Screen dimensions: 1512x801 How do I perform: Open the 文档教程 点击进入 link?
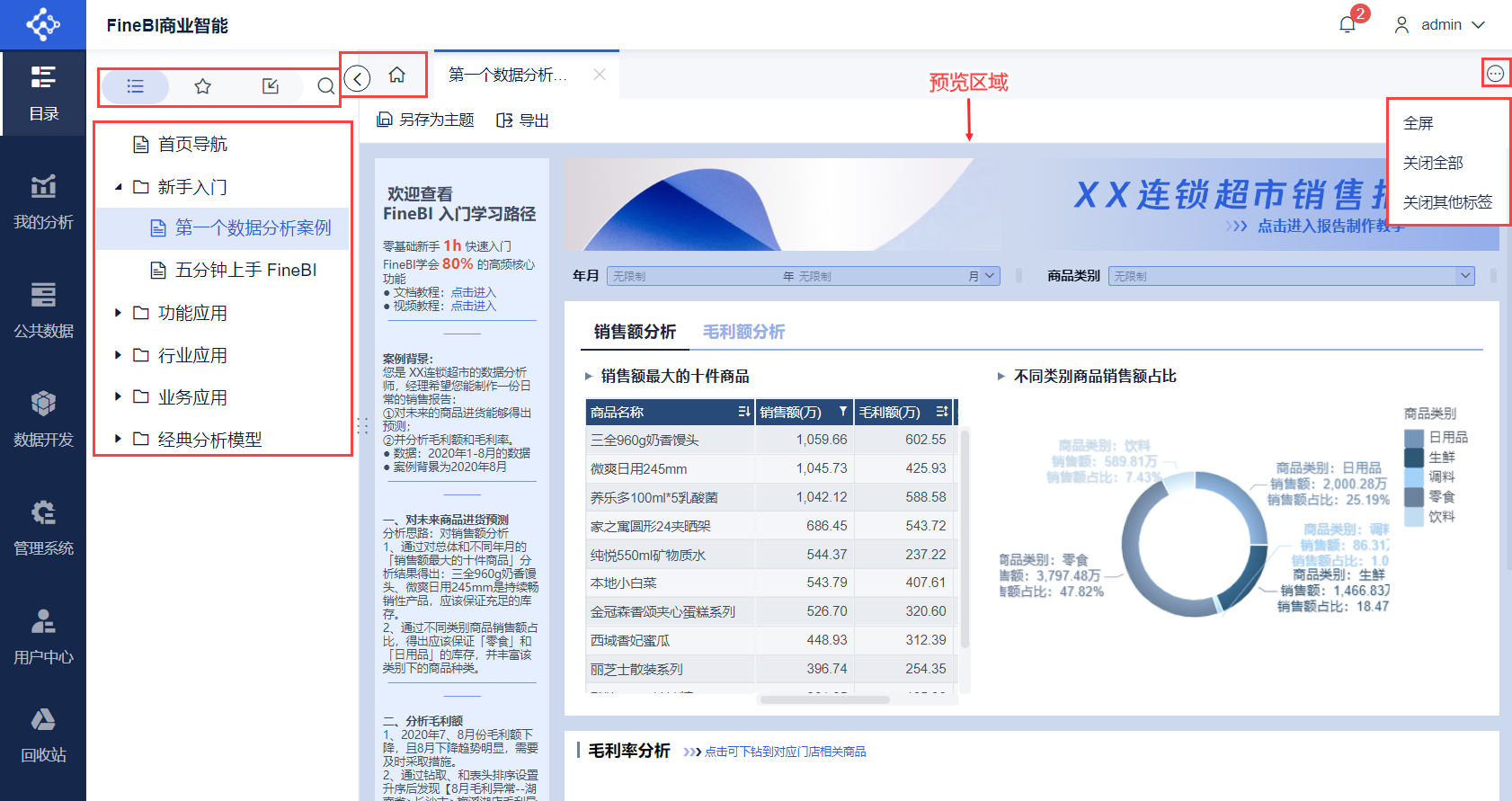[474, 292]
